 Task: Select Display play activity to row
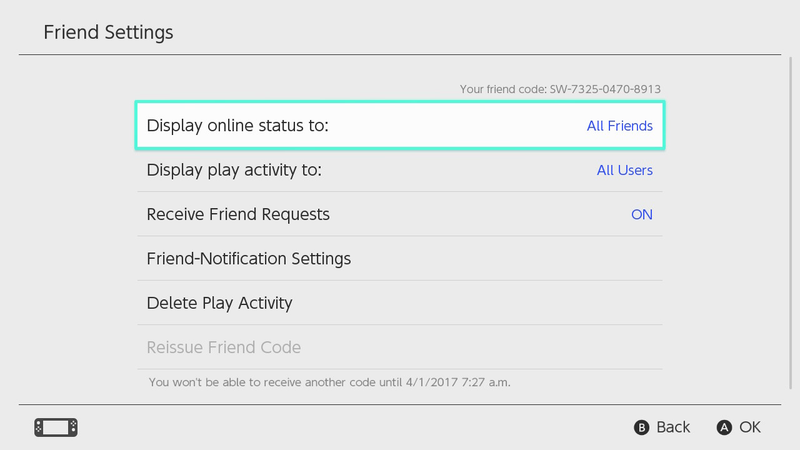point(400,170)
